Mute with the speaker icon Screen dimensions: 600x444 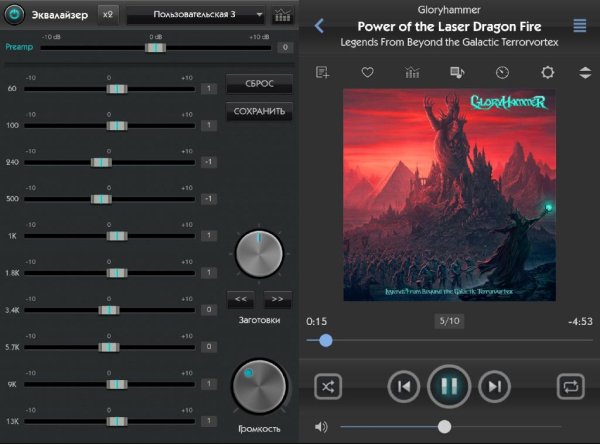(x=321, y=426)
